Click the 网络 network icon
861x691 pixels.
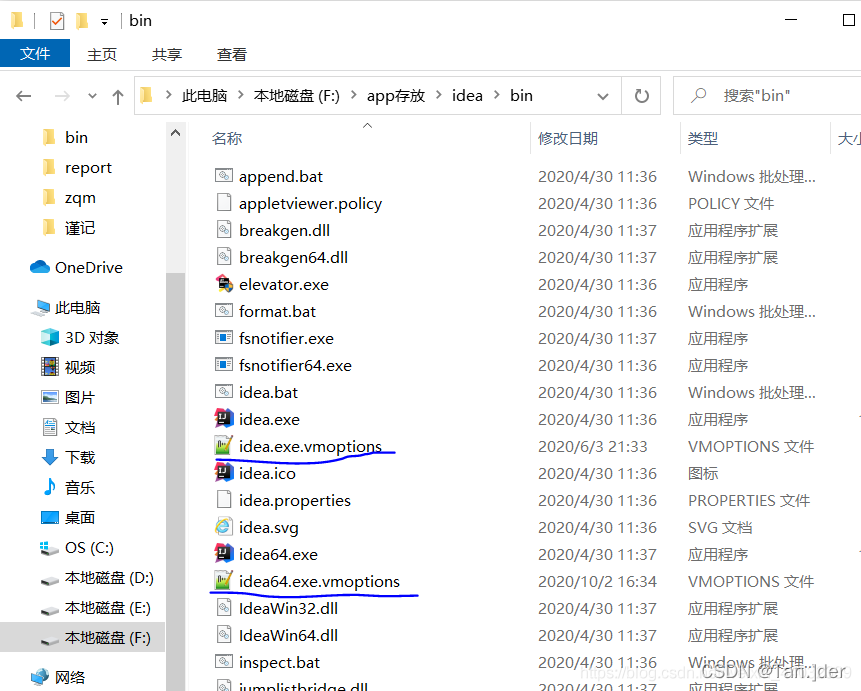(x=40, y=677)
